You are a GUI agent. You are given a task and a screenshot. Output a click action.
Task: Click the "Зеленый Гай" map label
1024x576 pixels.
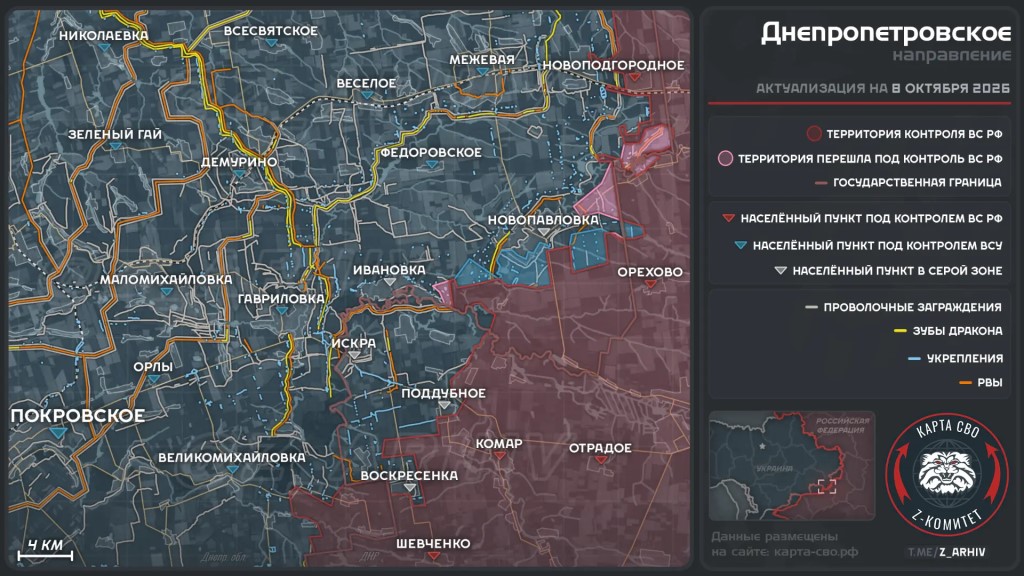pyautogui.click(x=115, y=135)
